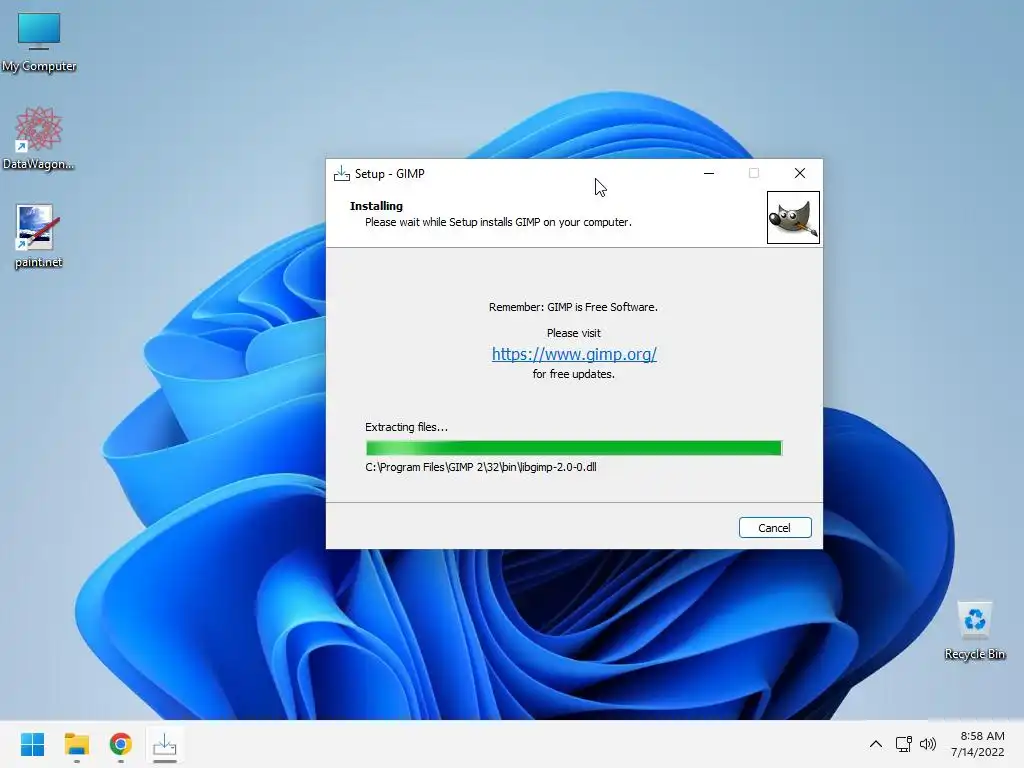
Task: Click the 'for free updates.' text
Action: [x=573, y=374]
